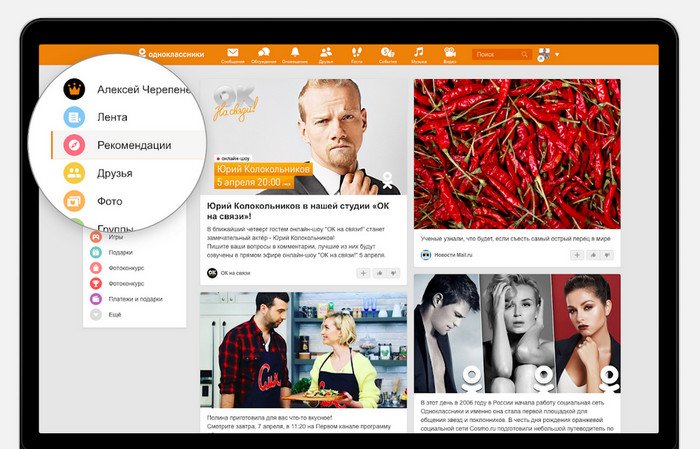Open red chili peppers image

pyautogui.click(x=517, y=154)
